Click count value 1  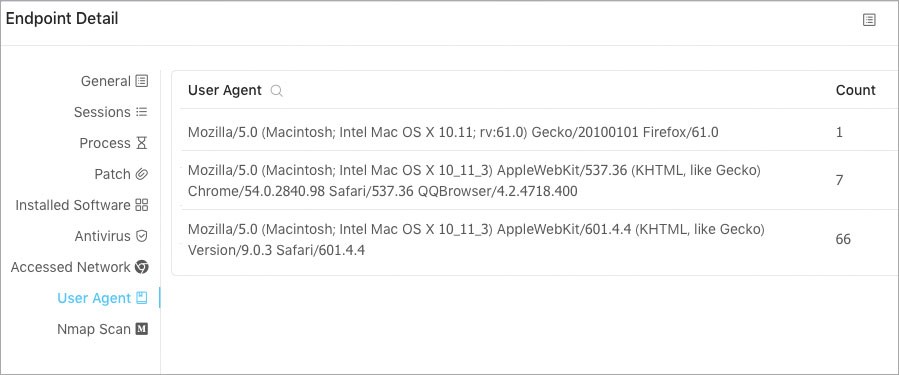[839, 132]
